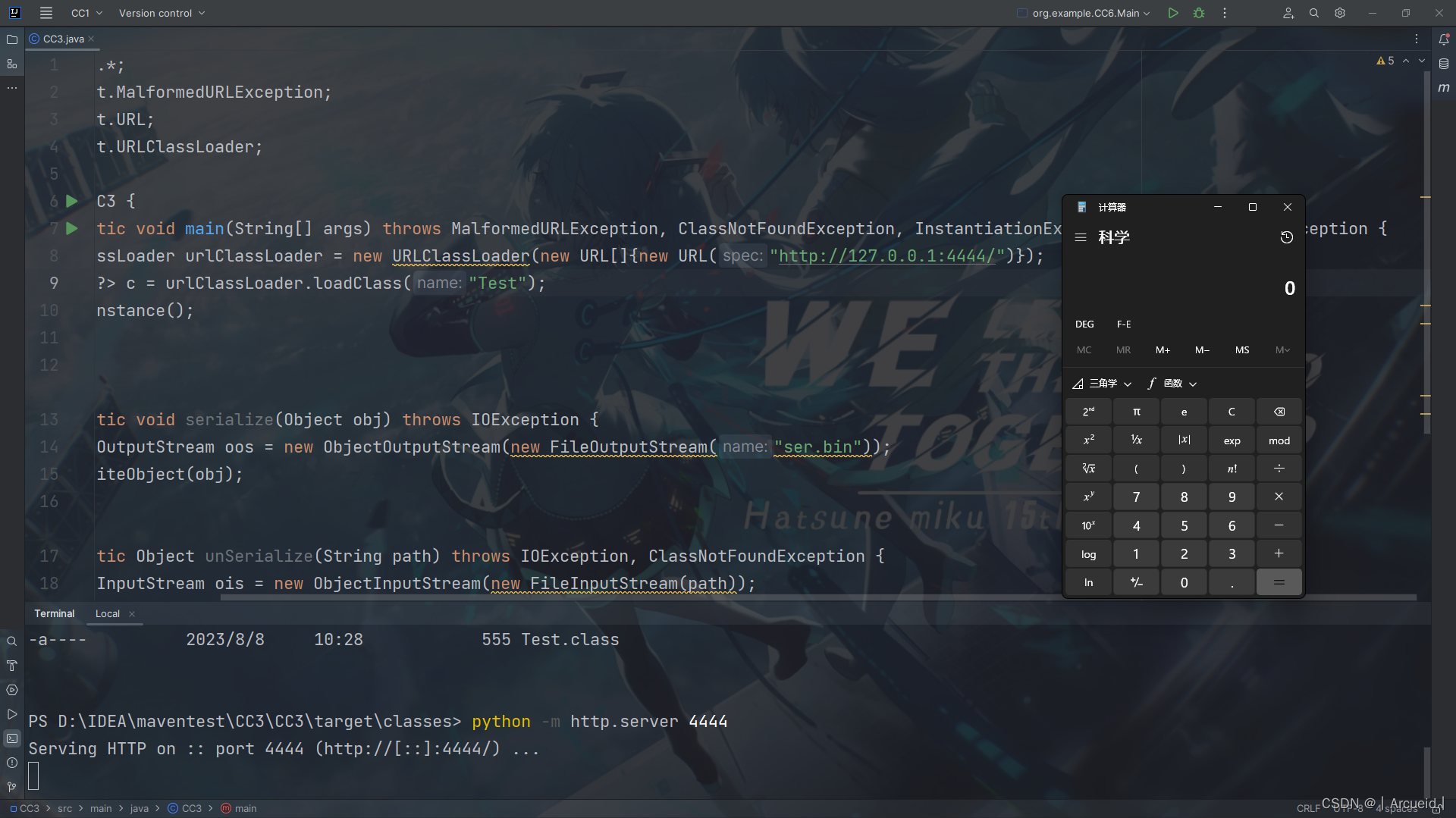Open IDE settings gear
This screenshot has height=818, width=1456.
coord(1340,13)
